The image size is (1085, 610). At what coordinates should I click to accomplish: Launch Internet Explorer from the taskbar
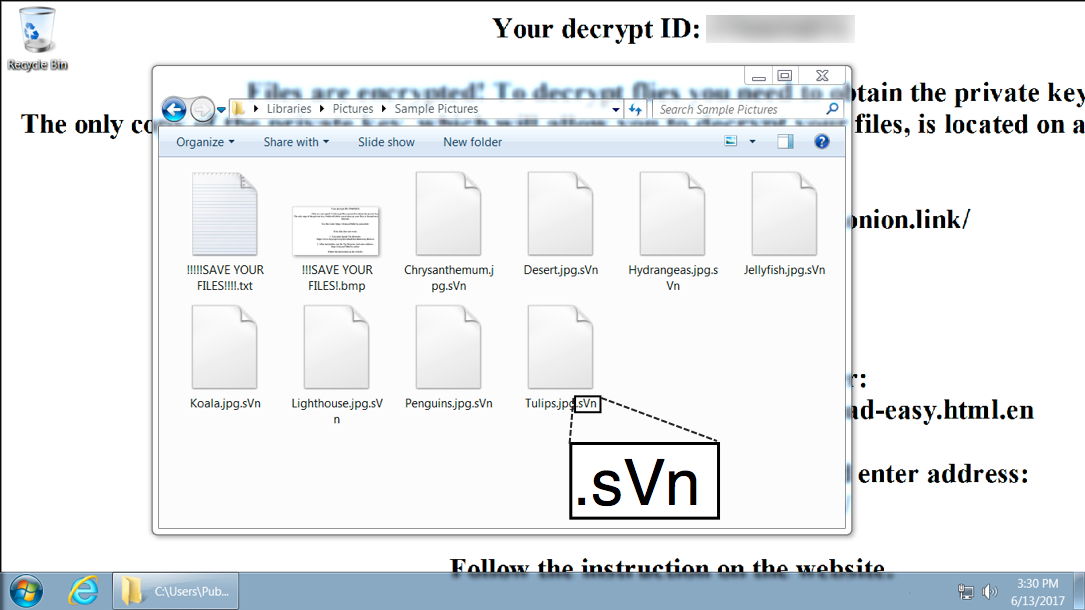83,591
